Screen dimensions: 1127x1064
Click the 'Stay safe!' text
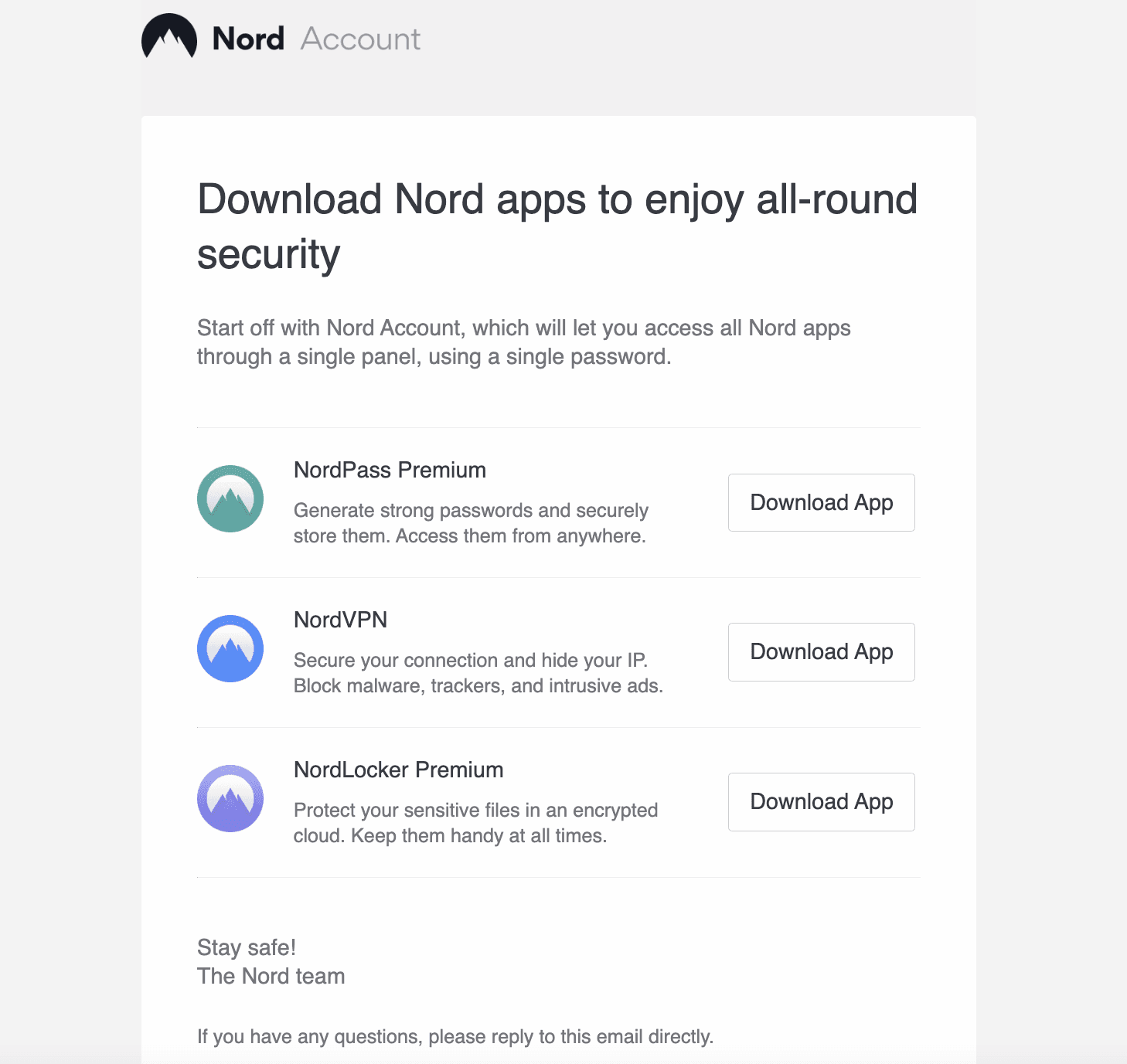[x=247, y=947]
